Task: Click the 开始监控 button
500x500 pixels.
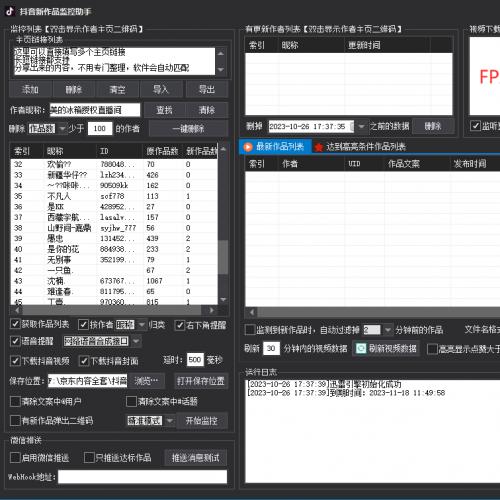Action: tap(202, 421)
